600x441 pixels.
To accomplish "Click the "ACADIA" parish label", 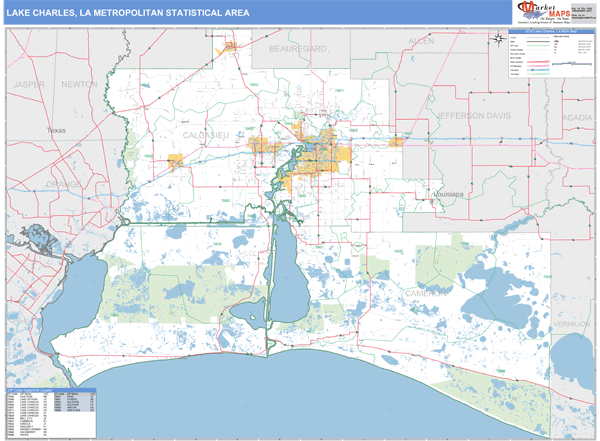I will (x=577, y=118).
